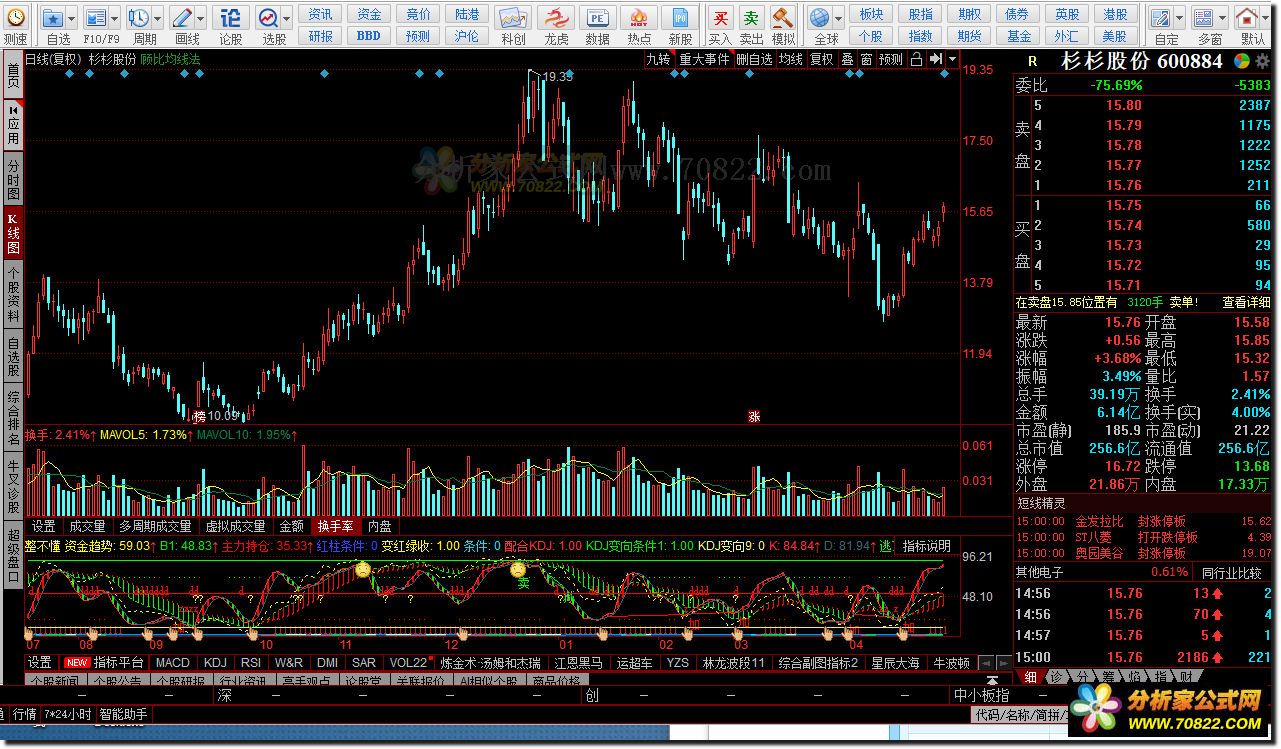Open the 板块 sectors button
The image size is (1281, 749).
point(871,14)
